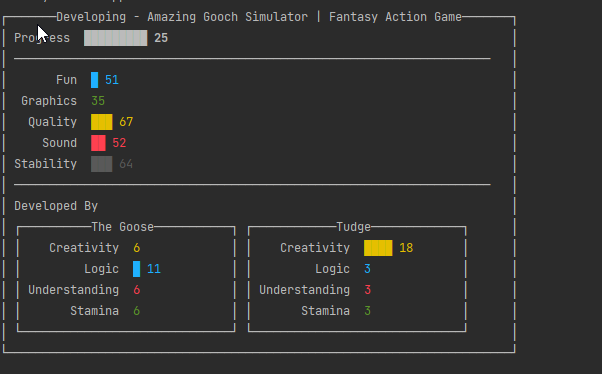
Task: Click the gray Stability stat bar
Action: click(x=102, y=164)
